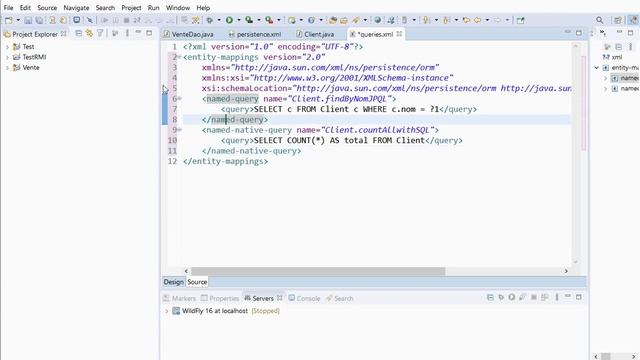The height and width of the screenshot is (360, 640).
Task: Select the Source tab of editor
Action: 197,282
